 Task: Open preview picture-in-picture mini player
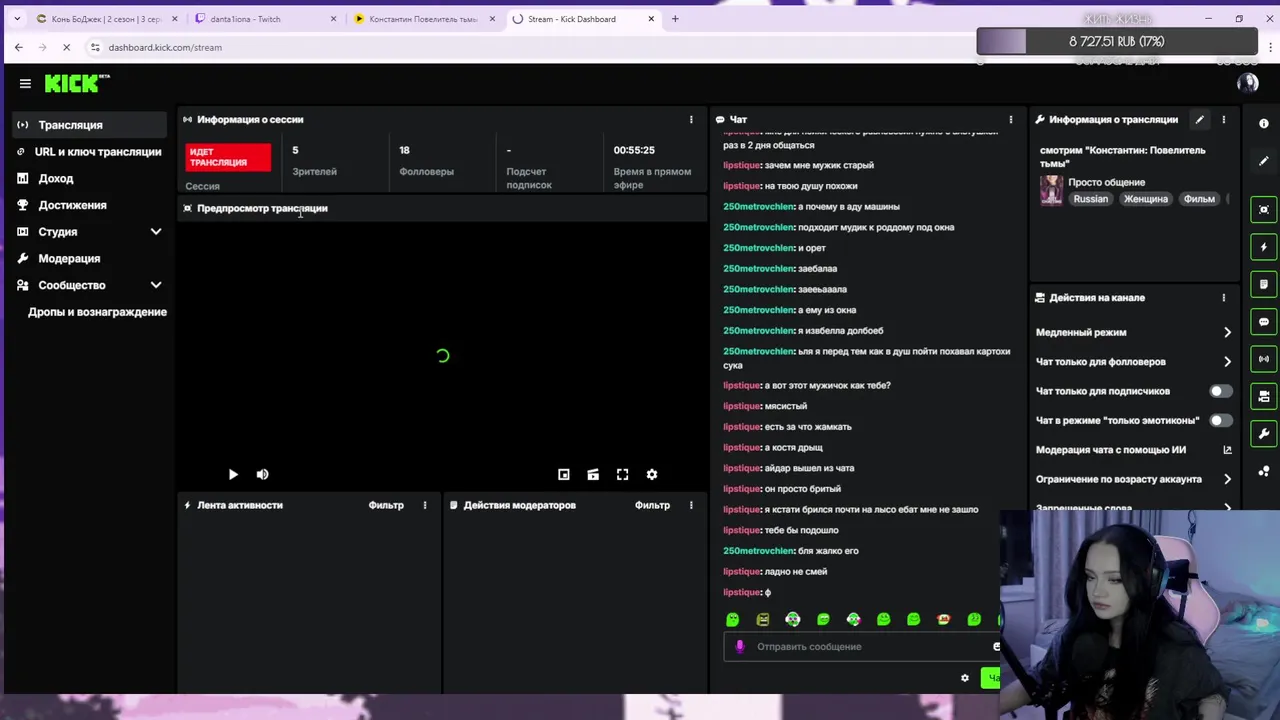point(564,475)
